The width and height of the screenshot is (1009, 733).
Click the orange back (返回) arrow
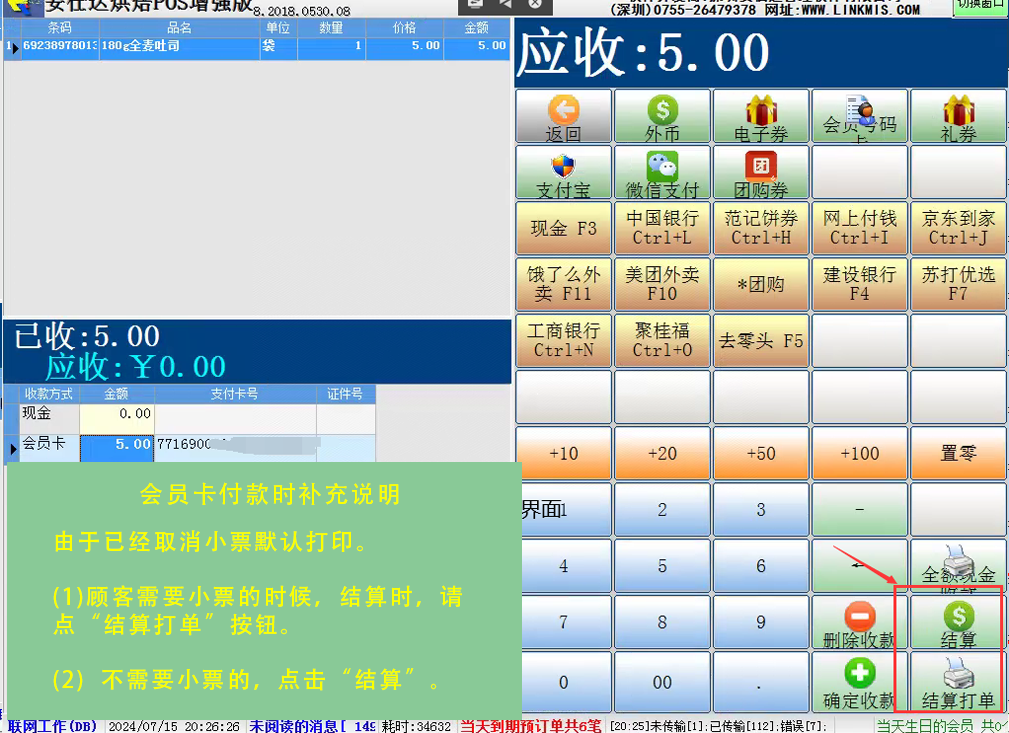[x=562, y=116]
